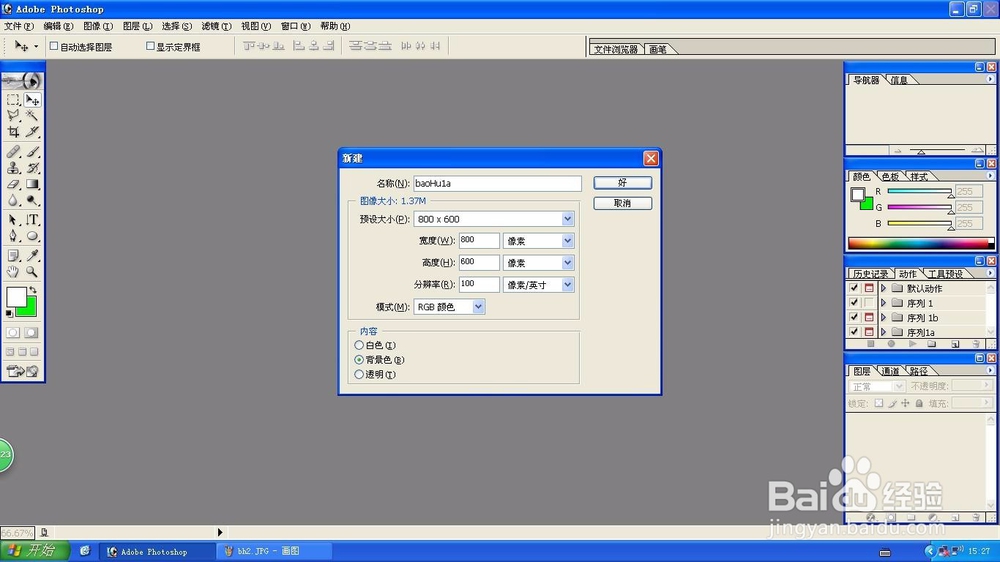This screenshot has height=562, width=1000.
Task: Expand 序列 1 action folder
Action: [883, 303]
